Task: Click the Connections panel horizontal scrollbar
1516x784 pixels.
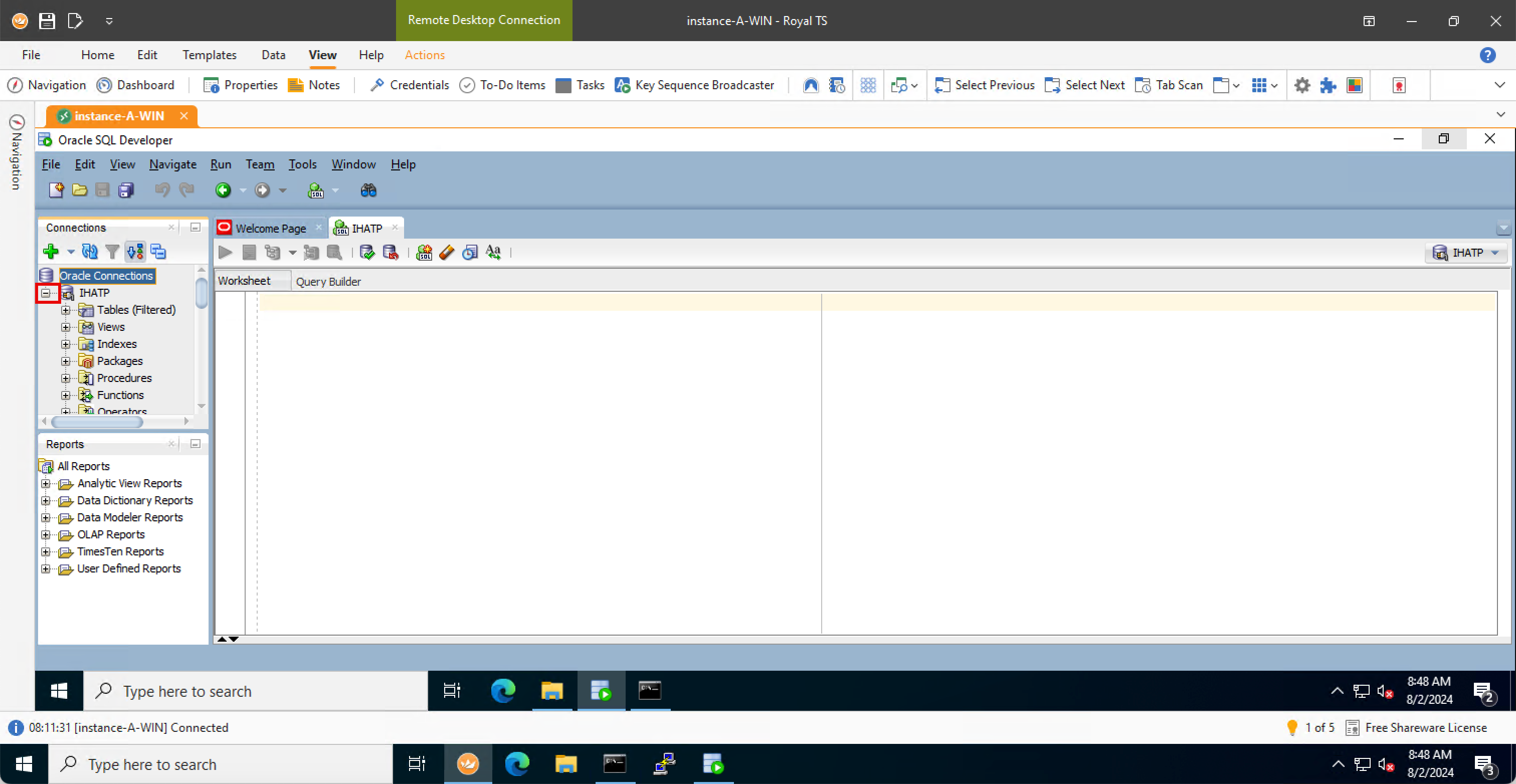Action: click(97, 422)
